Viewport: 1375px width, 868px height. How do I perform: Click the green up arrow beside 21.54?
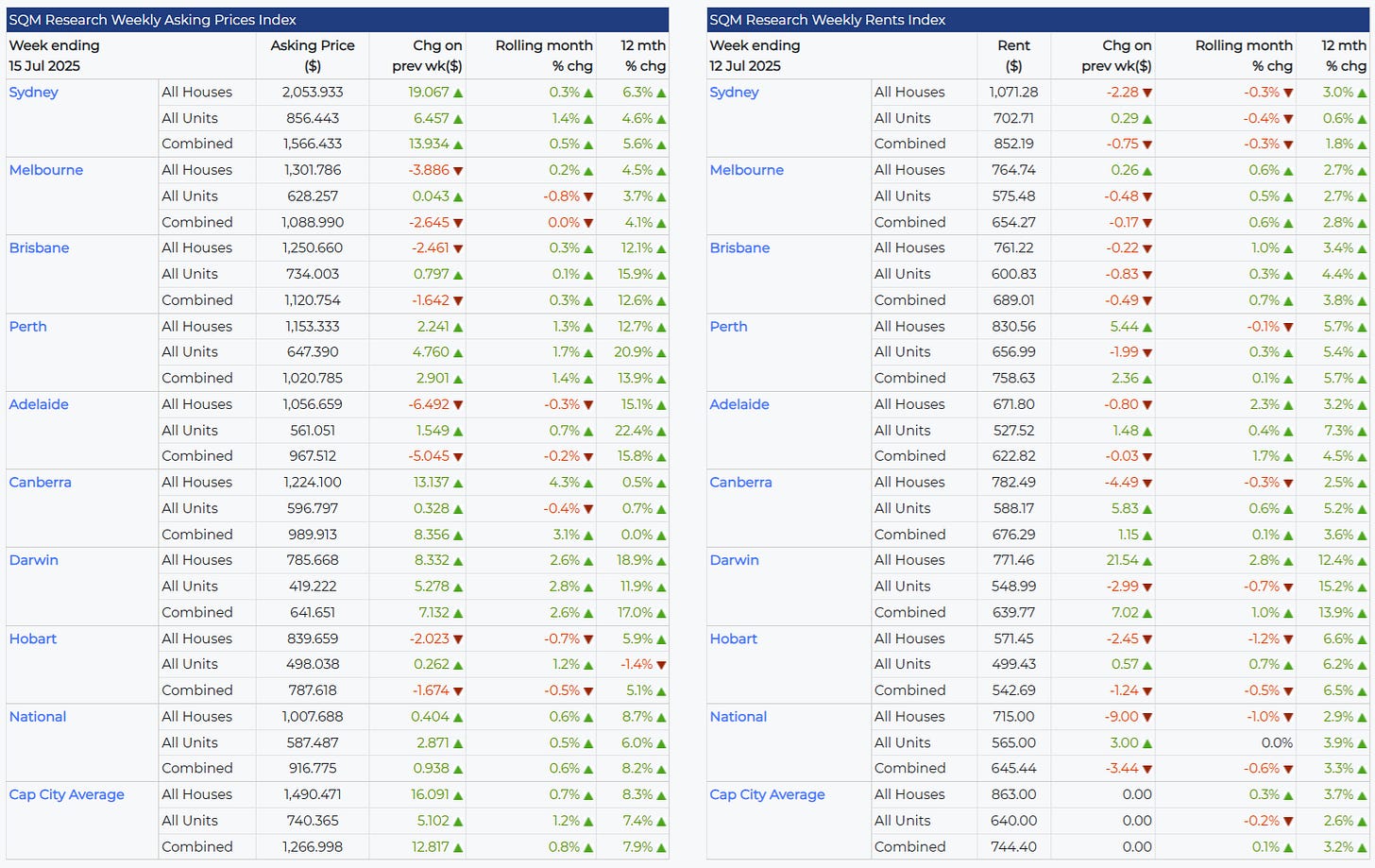(x=1147, y=561)
